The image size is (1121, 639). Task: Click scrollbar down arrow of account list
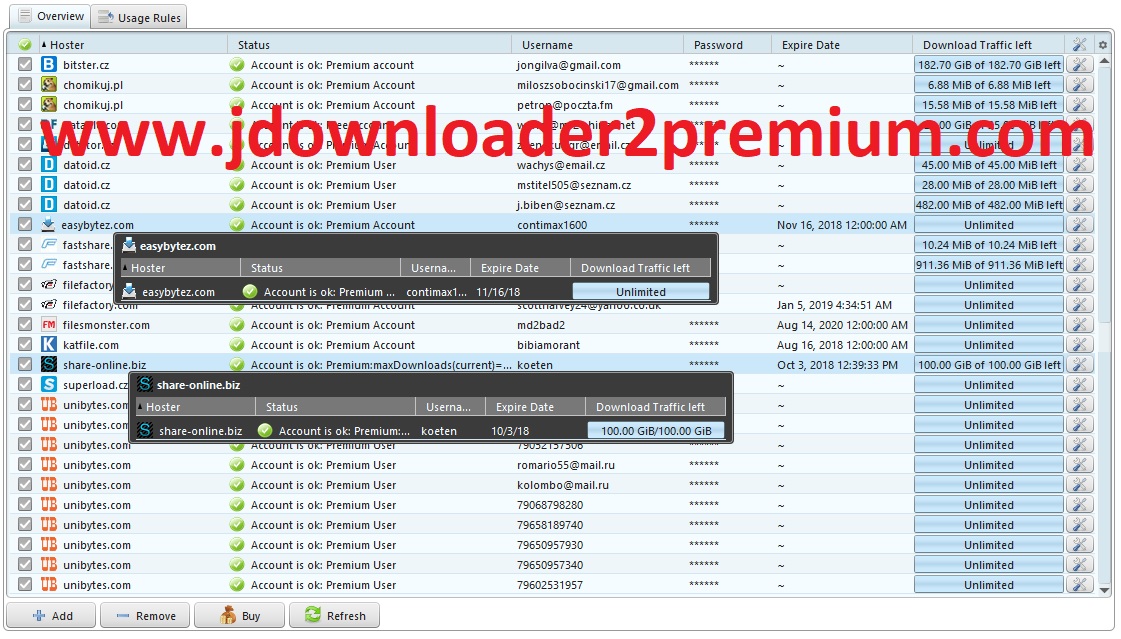pos(1105,590)
